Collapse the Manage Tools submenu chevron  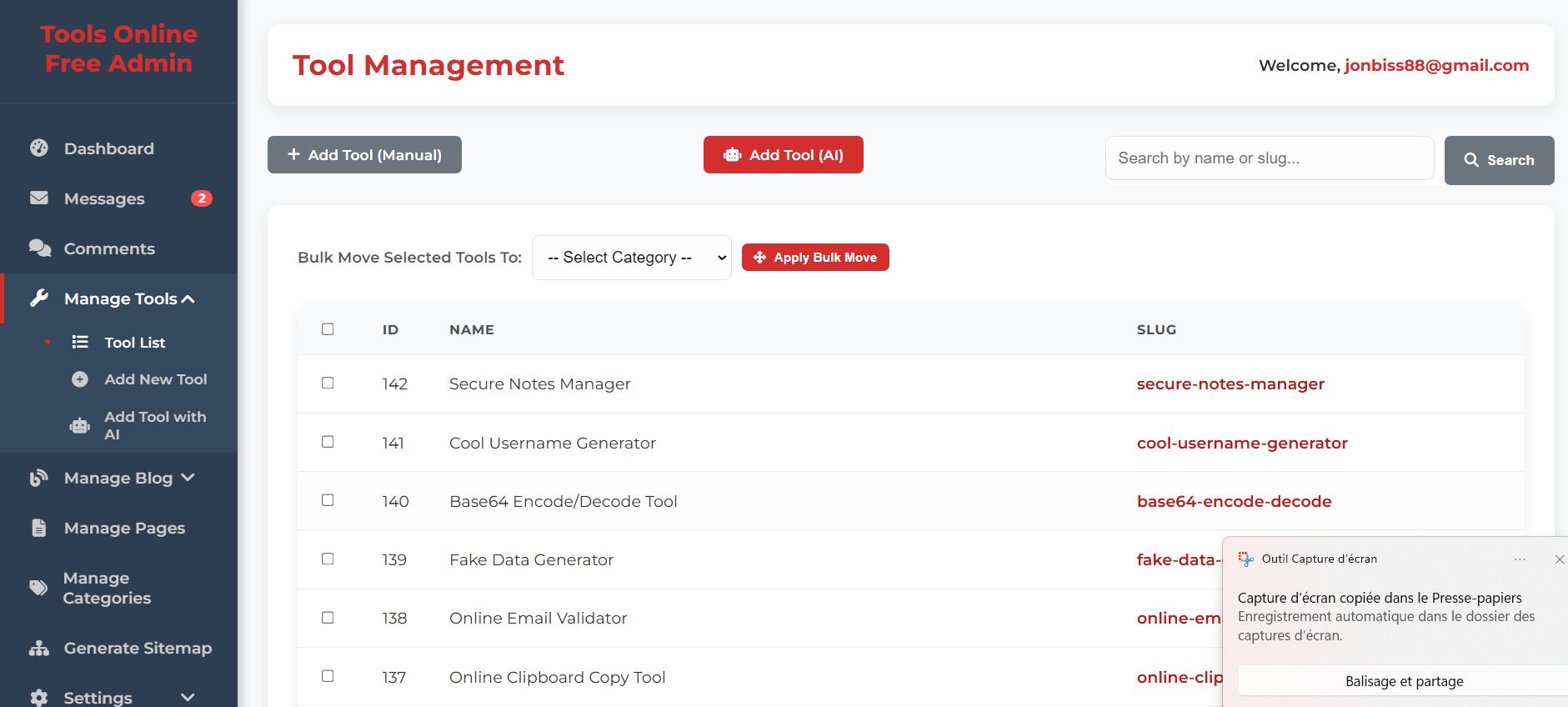[x=188, y=298]
